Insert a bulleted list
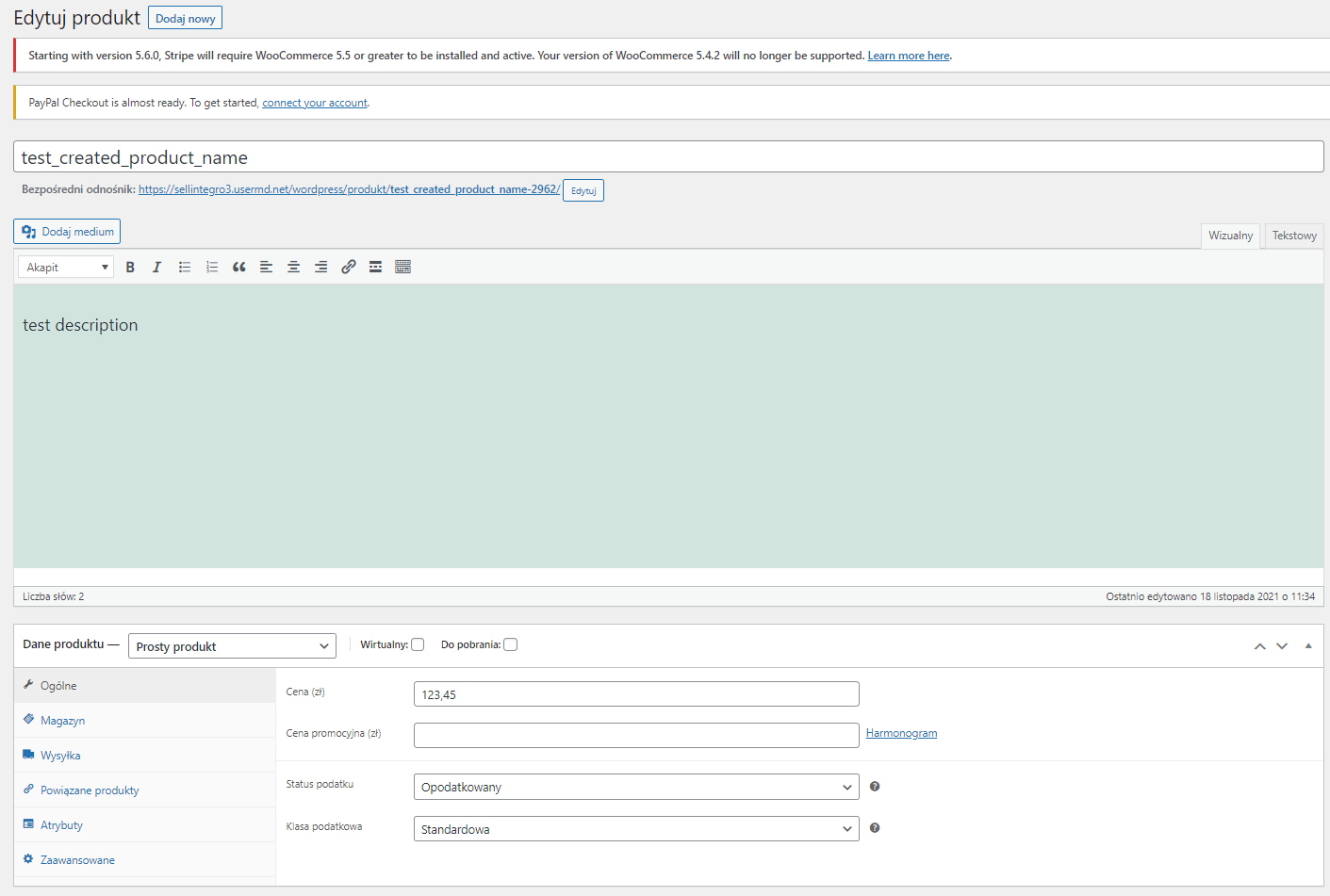 tap(185, 268)
